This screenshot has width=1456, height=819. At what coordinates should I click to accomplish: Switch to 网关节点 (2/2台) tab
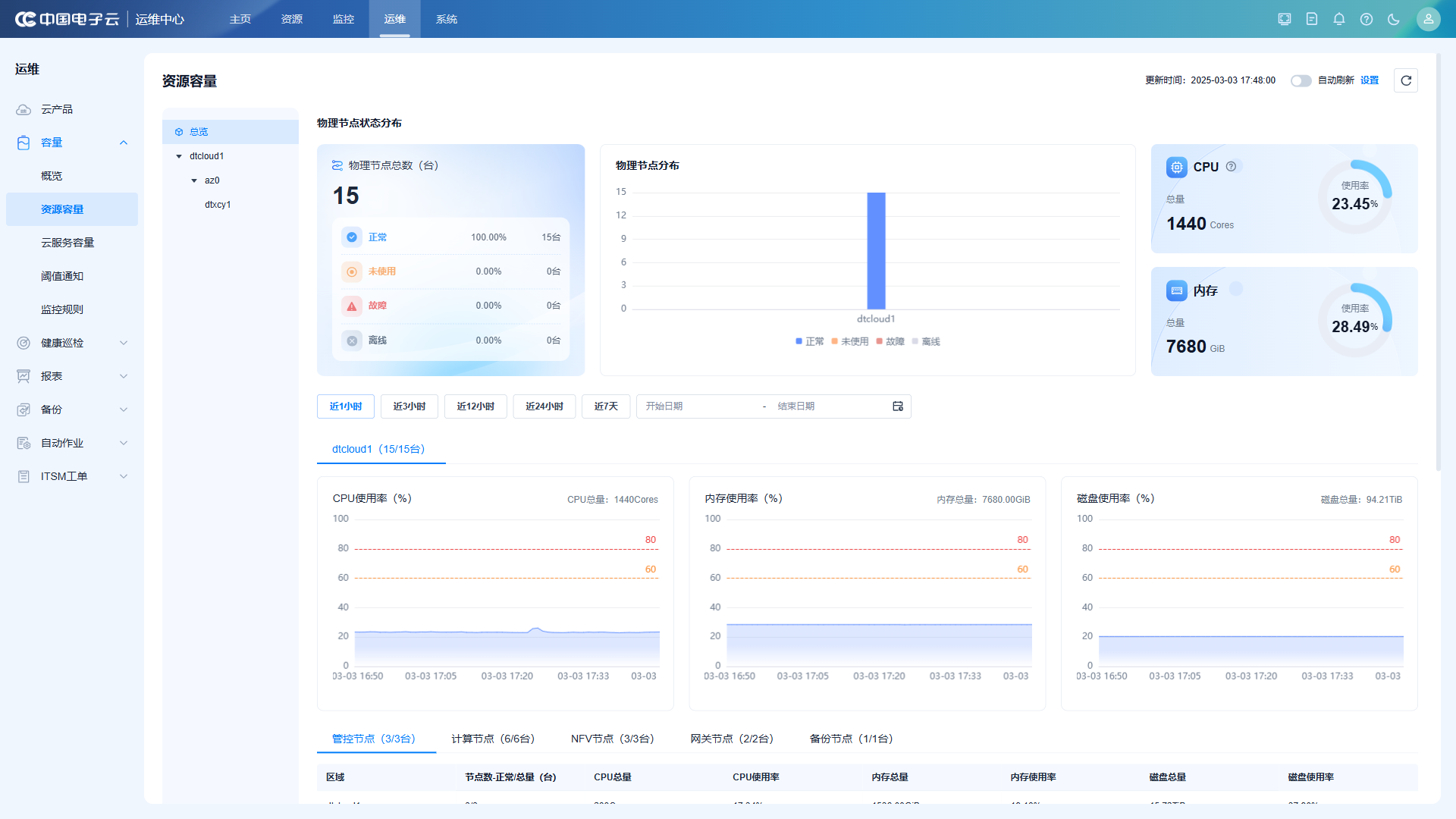pyautogui.click(x=732, y=739)
